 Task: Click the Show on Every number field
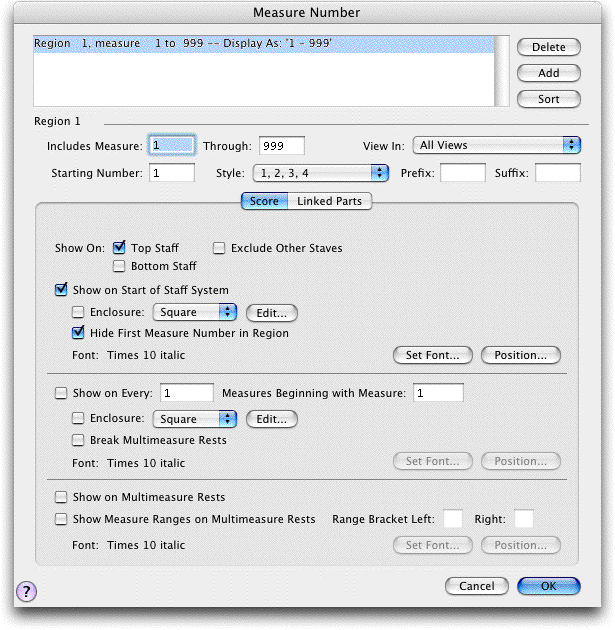[x=187, y=393]
